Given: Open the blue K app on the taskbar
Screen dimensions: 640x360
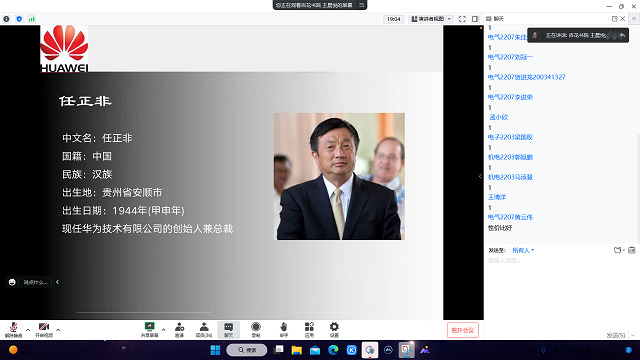Looking at the screenshot, I should 351,350.
